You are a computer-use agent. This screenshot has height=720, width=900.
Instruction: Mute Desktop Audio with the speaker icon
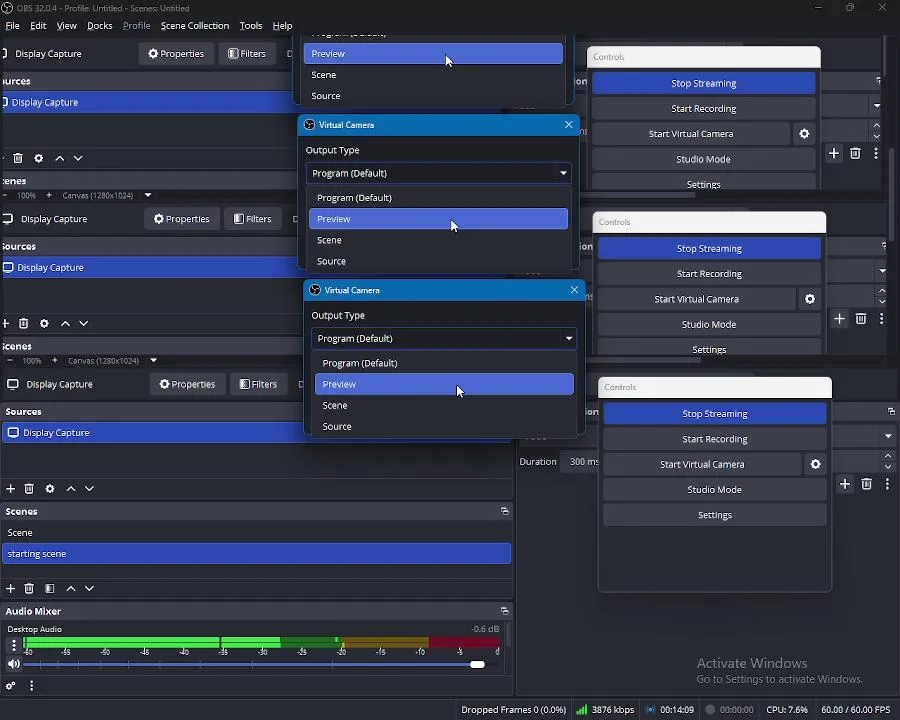pos(14,664)
